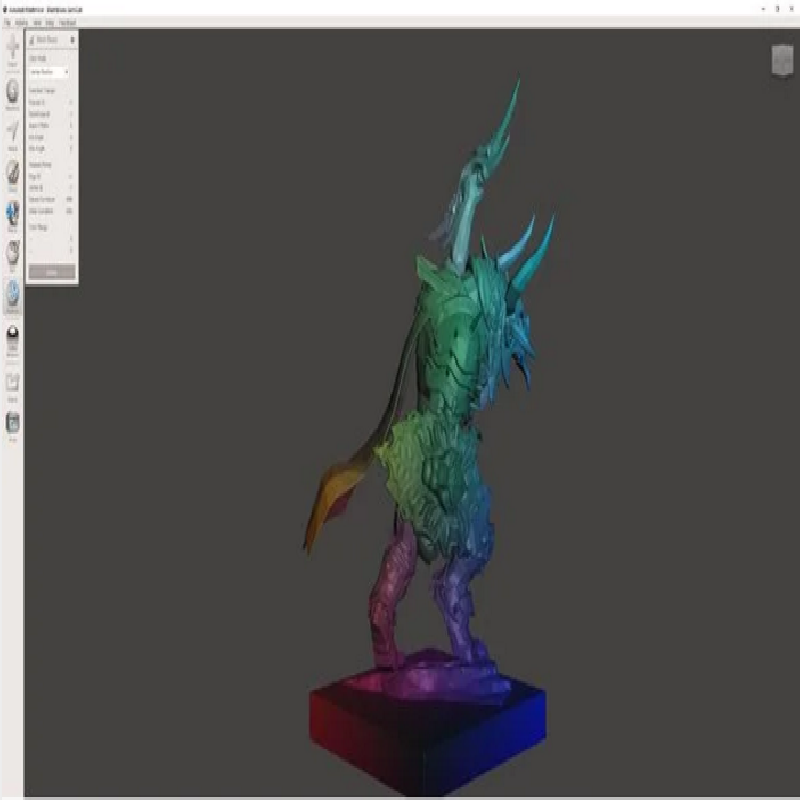Image resolution: width=800 pixels, height=800 pixels.
Task: Click the Import tool icon
Action: tap(13, 49)
